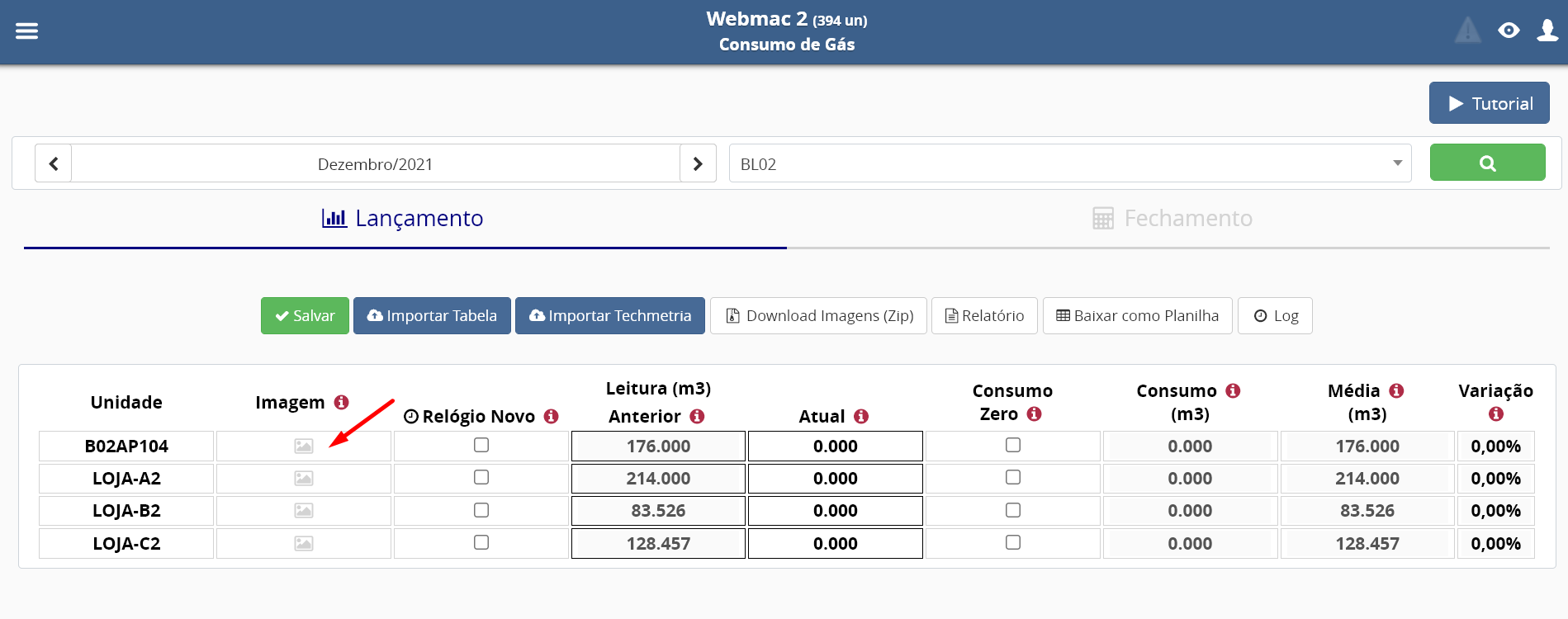Switch to the Fechamento tab
This screenshot has width=1568, height=619.
tap(1172, 219)
